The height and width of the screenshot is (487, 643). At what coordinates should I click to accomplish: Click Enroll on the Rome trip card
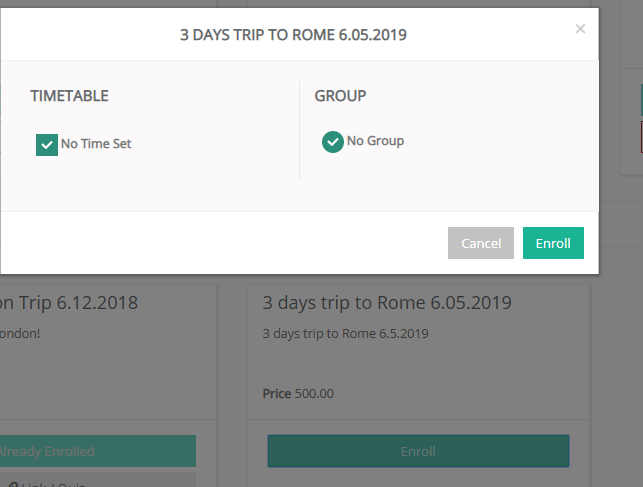coord(418,451)
